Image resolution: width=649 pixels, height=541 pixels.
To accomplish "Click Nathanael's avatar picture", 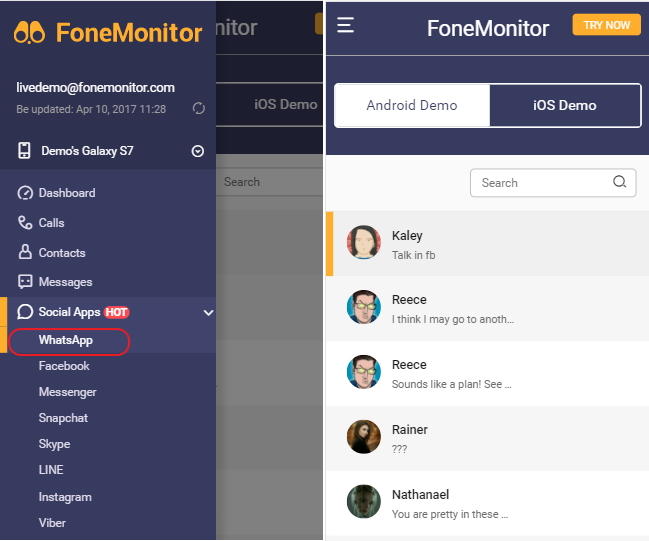I will tap(363, 502).
